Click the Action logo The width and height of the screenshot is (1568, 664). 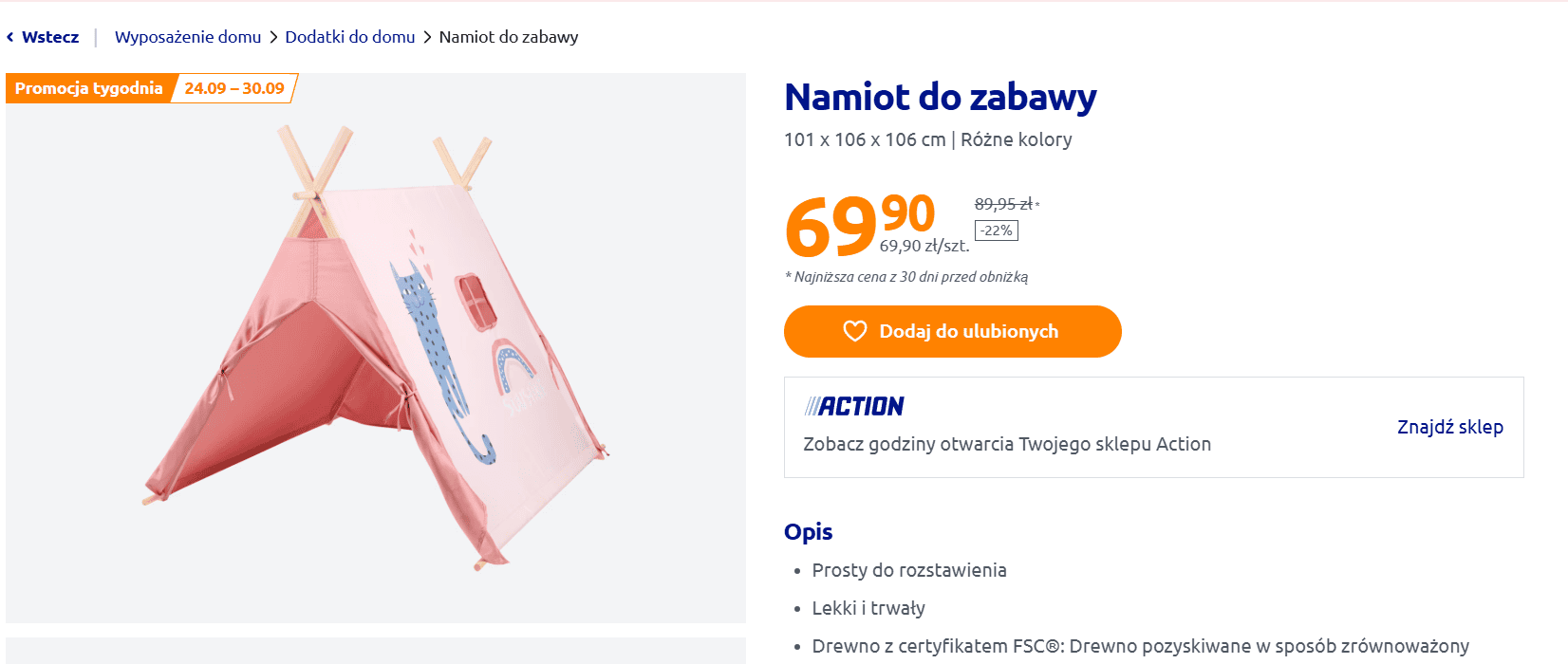[x=854, y=406]
